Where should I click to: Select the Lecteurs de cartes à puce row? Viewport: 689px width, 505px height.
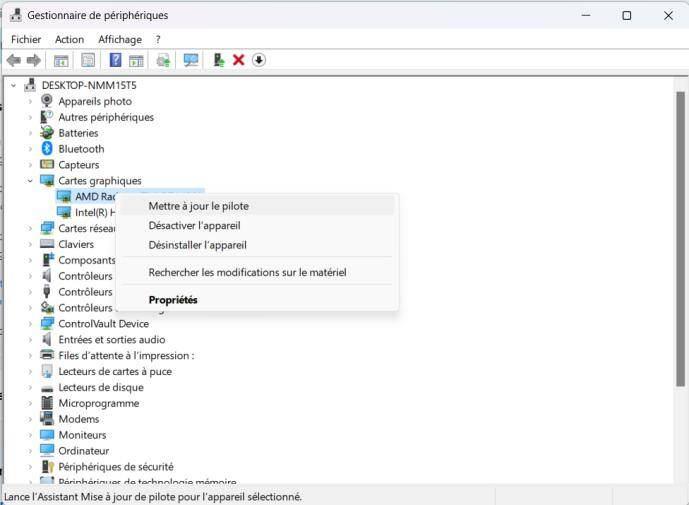[x=106, y=371]
